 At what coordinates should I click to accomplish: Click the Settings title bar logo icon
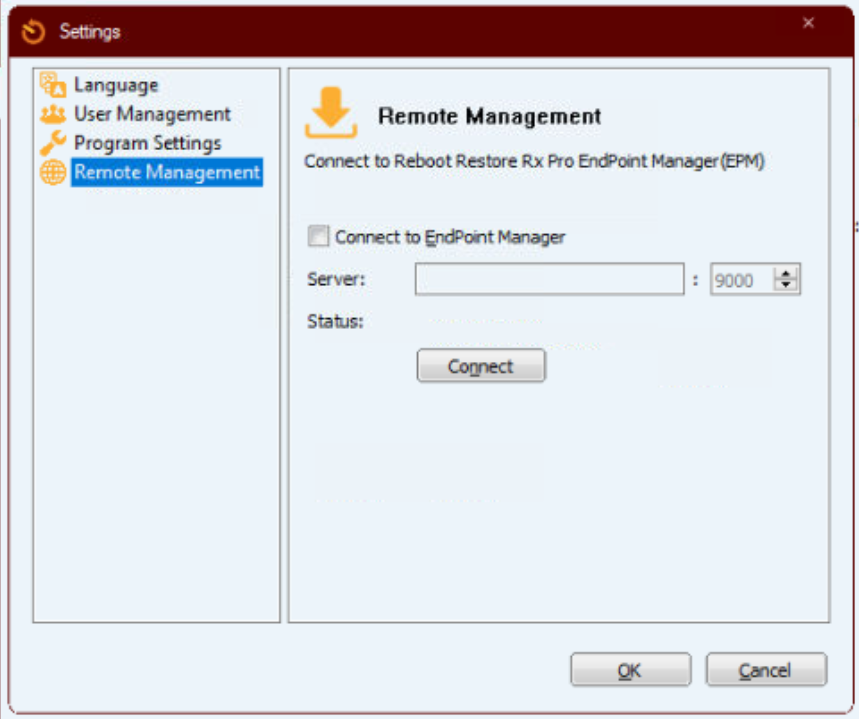pos(33,32)
